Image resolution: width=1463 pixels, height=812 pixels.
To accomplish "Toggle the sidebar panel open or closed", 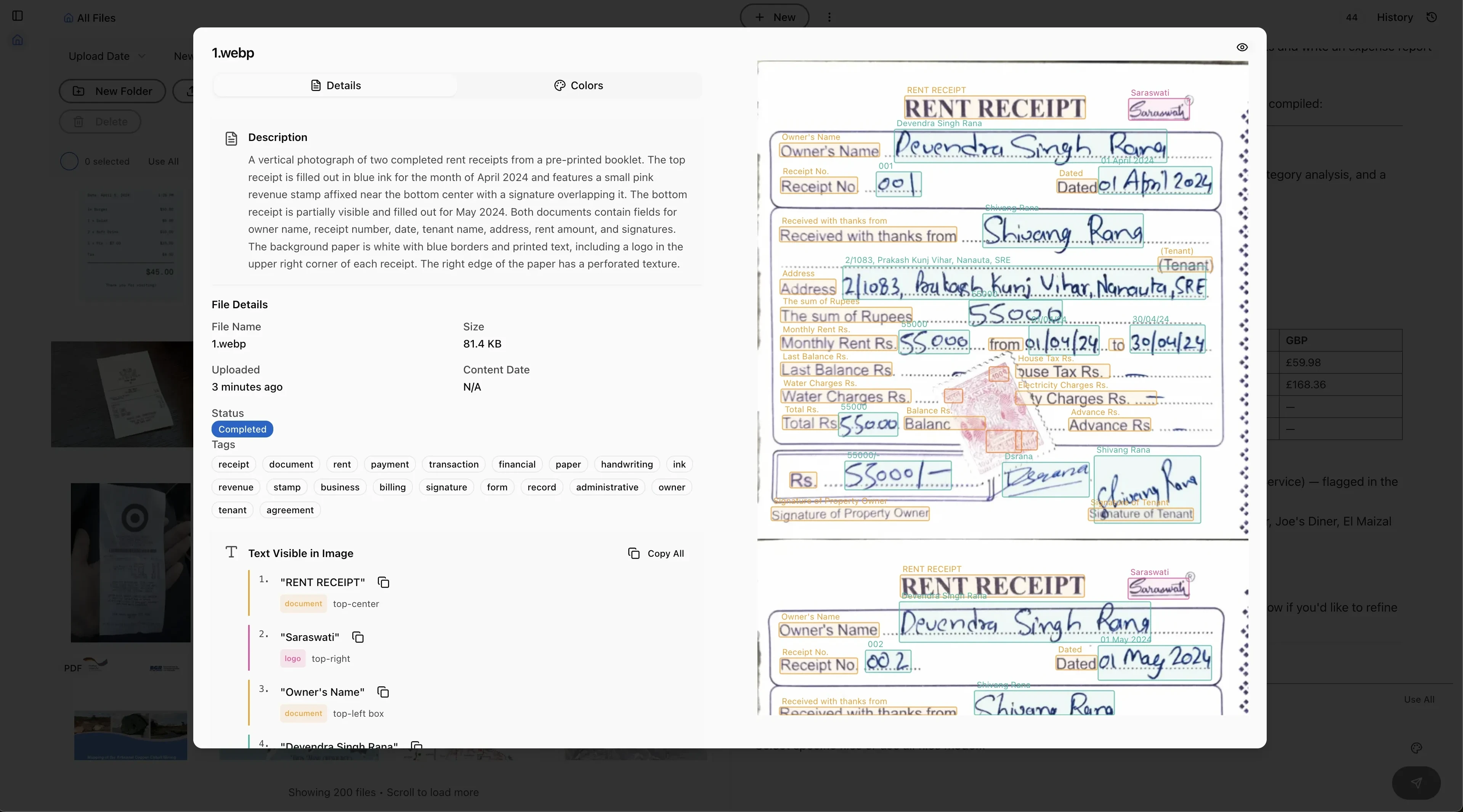I will click(18, 16).
